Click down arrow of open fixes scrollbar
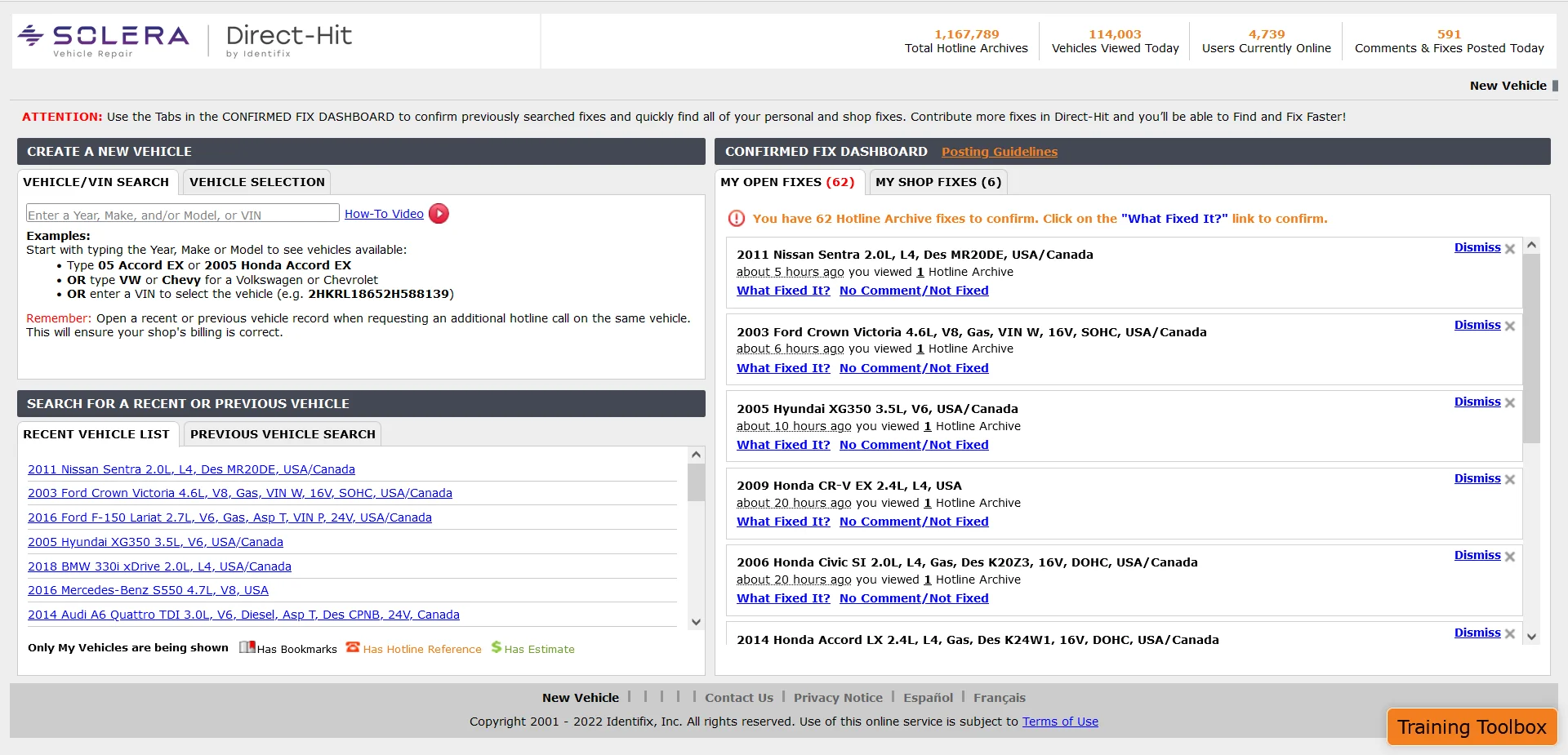Screen dimensions: 1568x755 [1532, 637]
